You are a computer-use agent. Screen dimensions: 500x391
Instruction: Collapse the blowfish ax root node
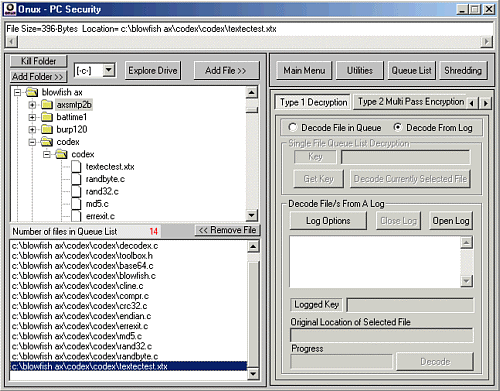(x=17, y=93)
